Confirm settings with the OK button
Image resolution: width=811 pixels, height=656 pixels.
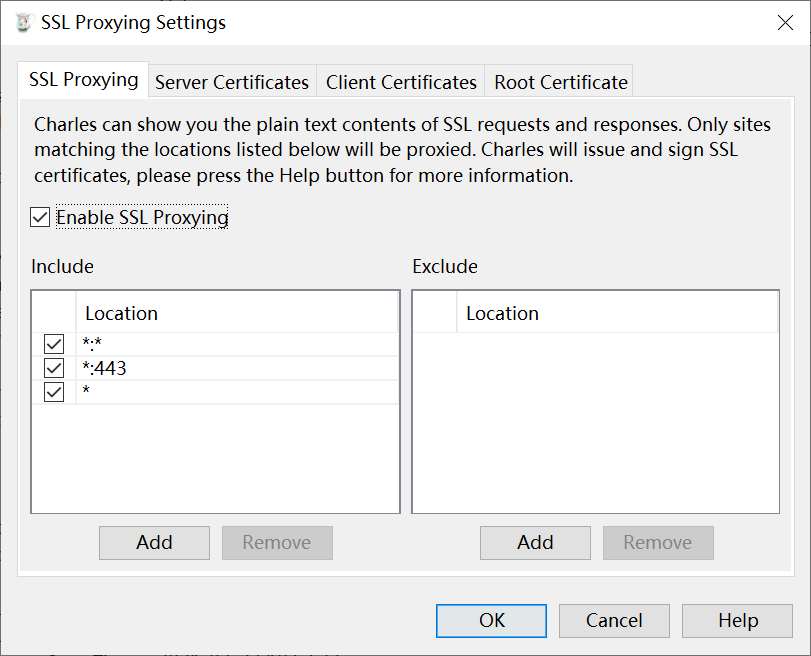[x=491, y=621]
